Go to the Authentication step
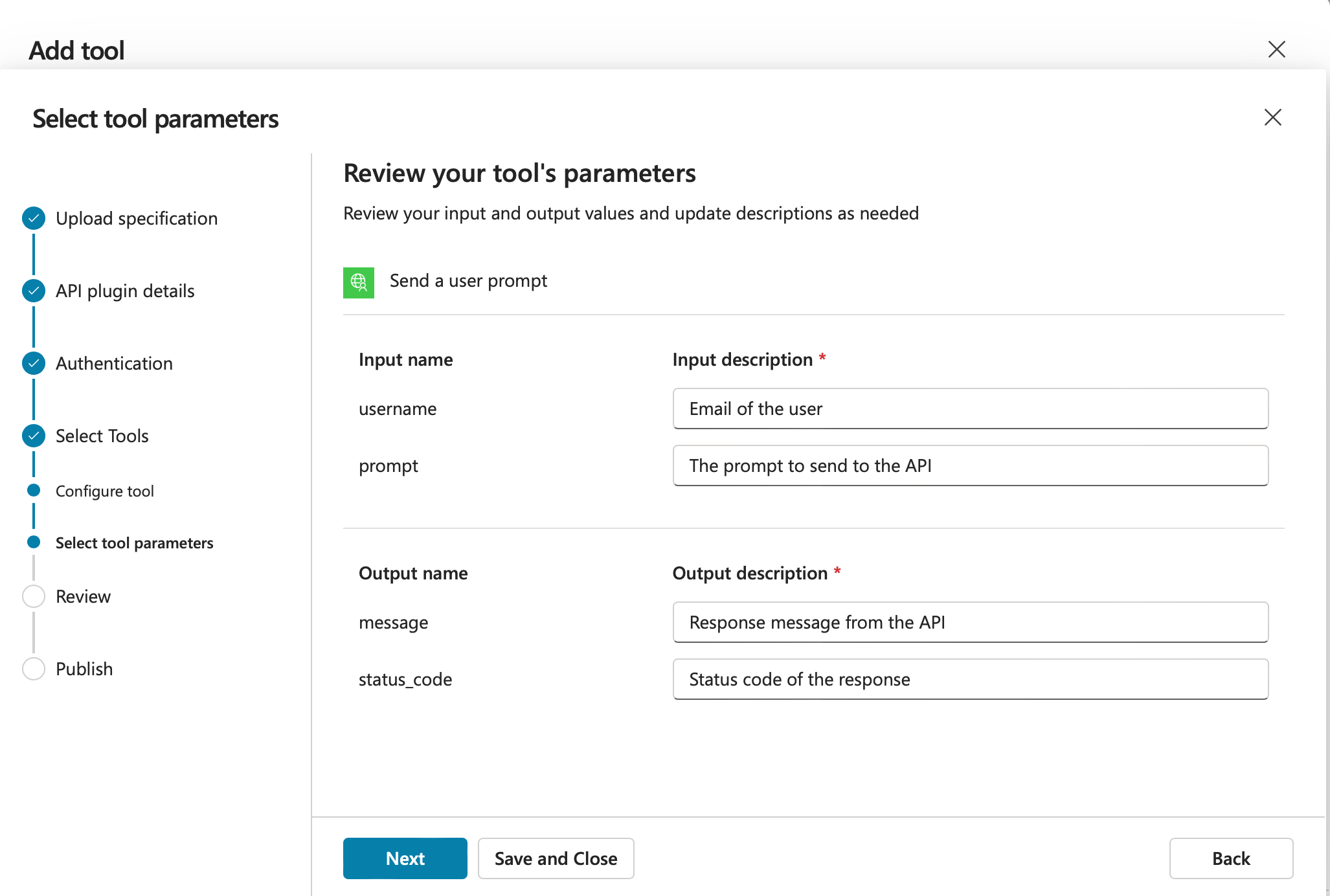Viewport: 1330px width, 896px height. pyautogui.click(x=113, y=363)
